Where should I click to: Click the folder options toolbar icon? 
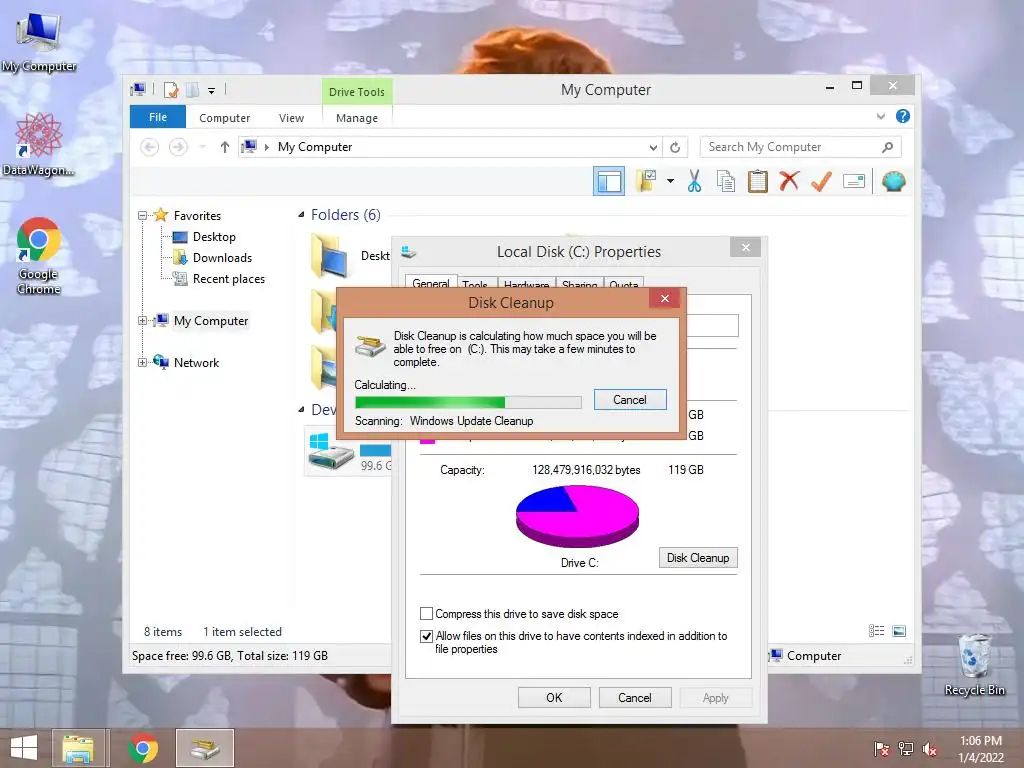tap(646, 181)
